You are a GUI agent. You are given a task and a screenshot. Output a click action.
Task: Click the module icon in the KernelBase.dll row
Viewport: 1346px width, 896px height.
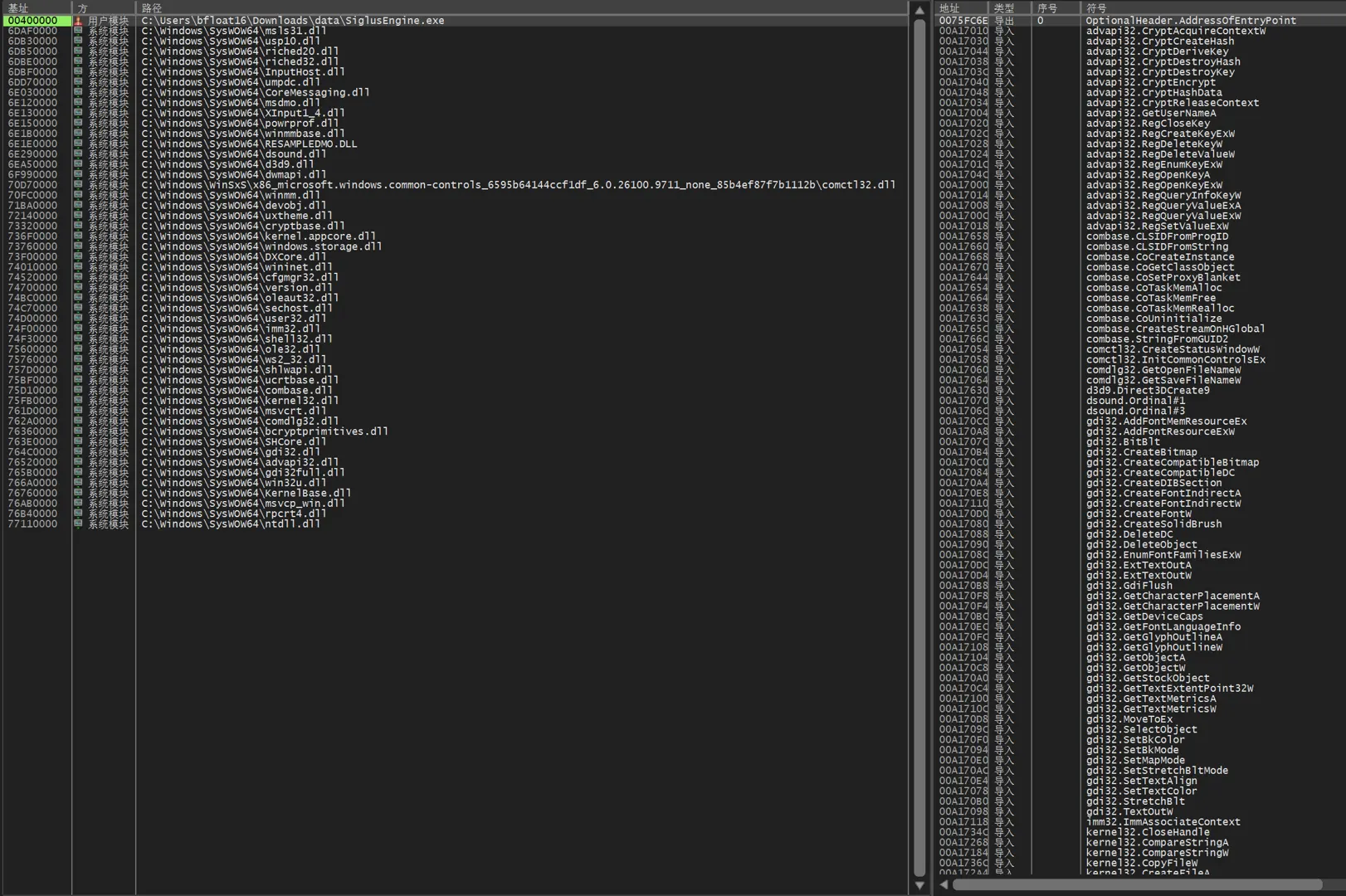[78, 493]
